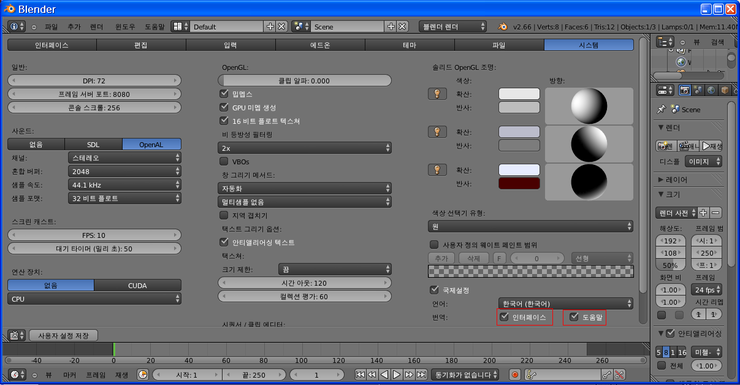Click the screen layout browse icon next to Default
The width and height of the screenshot is (740, 385).
pos(180,26)
